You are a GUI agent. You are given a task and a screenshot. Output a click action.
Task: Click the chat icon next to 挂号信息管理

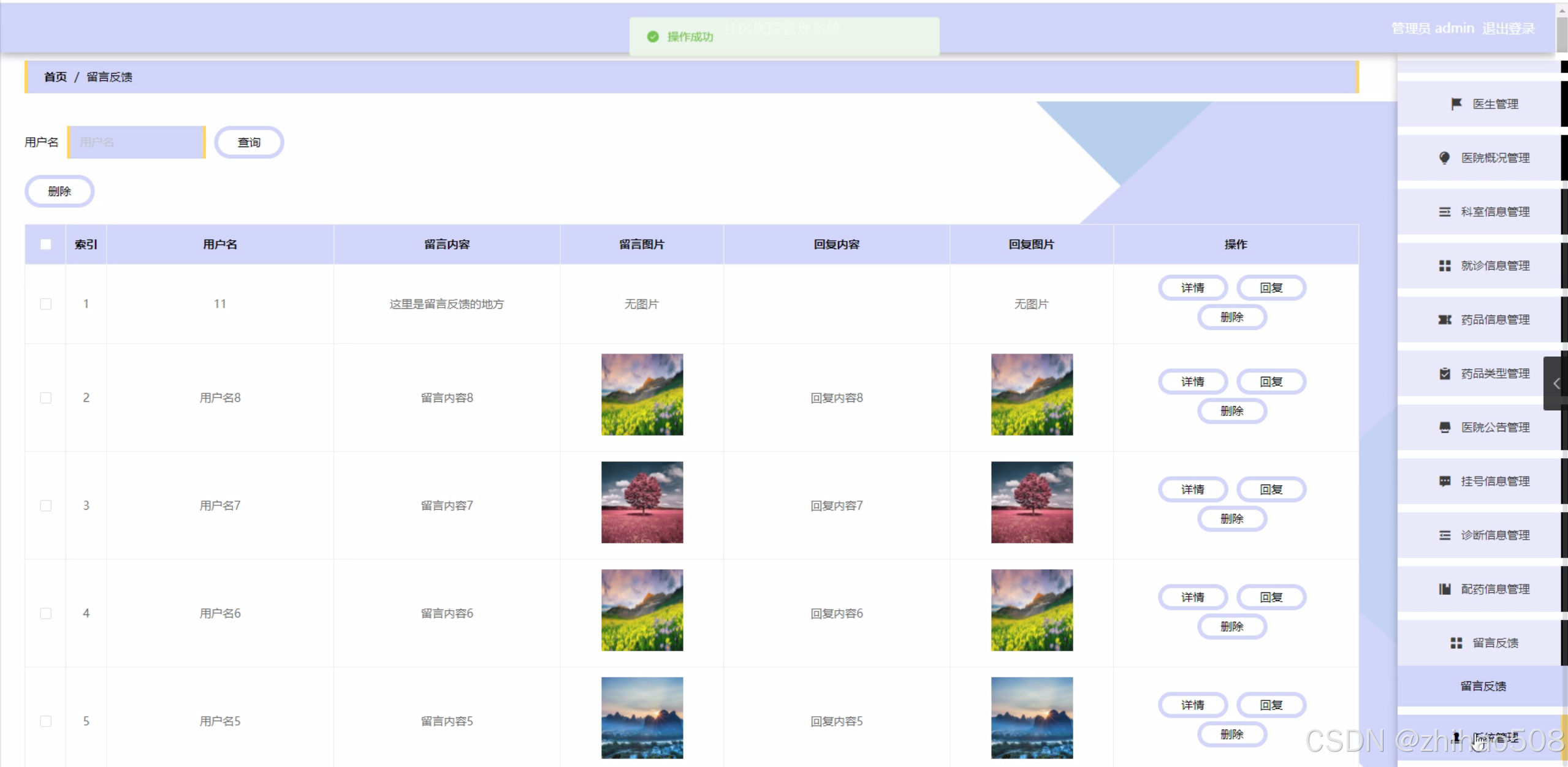1445,482
